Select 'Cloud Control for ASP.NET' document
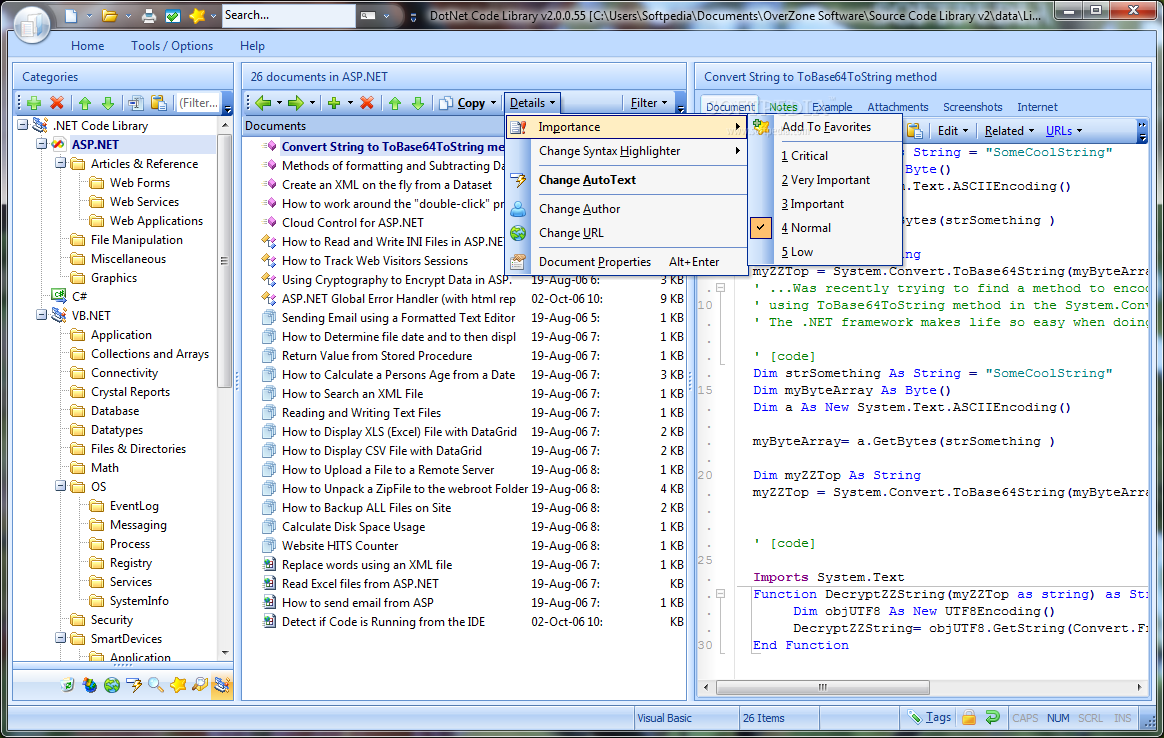Screen dimensions: 1164x738 353,223
